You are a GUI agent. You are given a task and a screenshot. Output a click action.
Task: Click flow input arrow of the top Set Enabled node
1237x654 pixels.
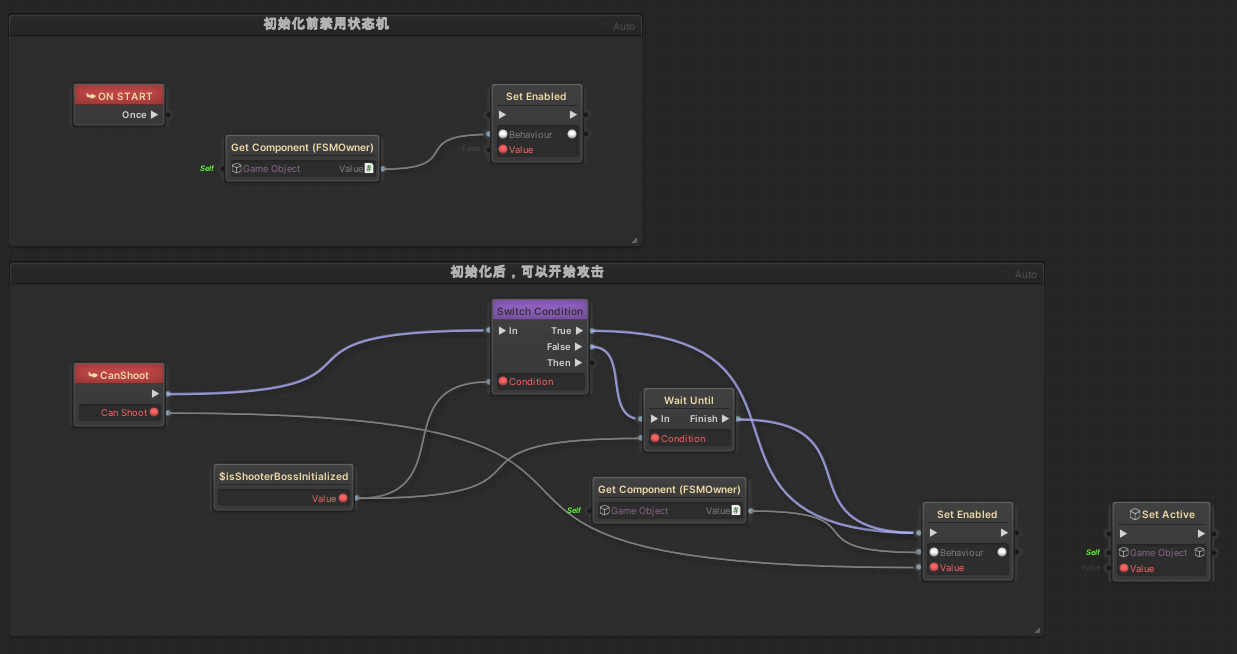click(x=503, y=115)
